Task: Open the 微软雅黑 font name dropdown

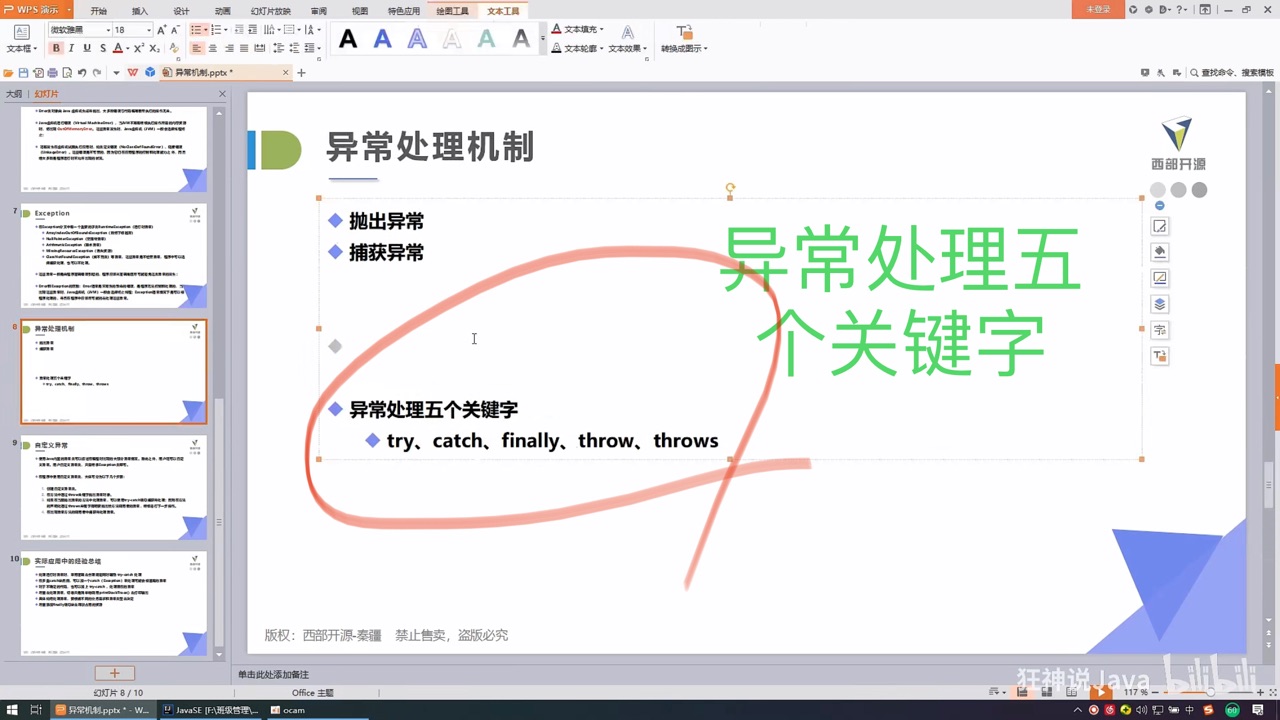Action: tap(106, 30)
